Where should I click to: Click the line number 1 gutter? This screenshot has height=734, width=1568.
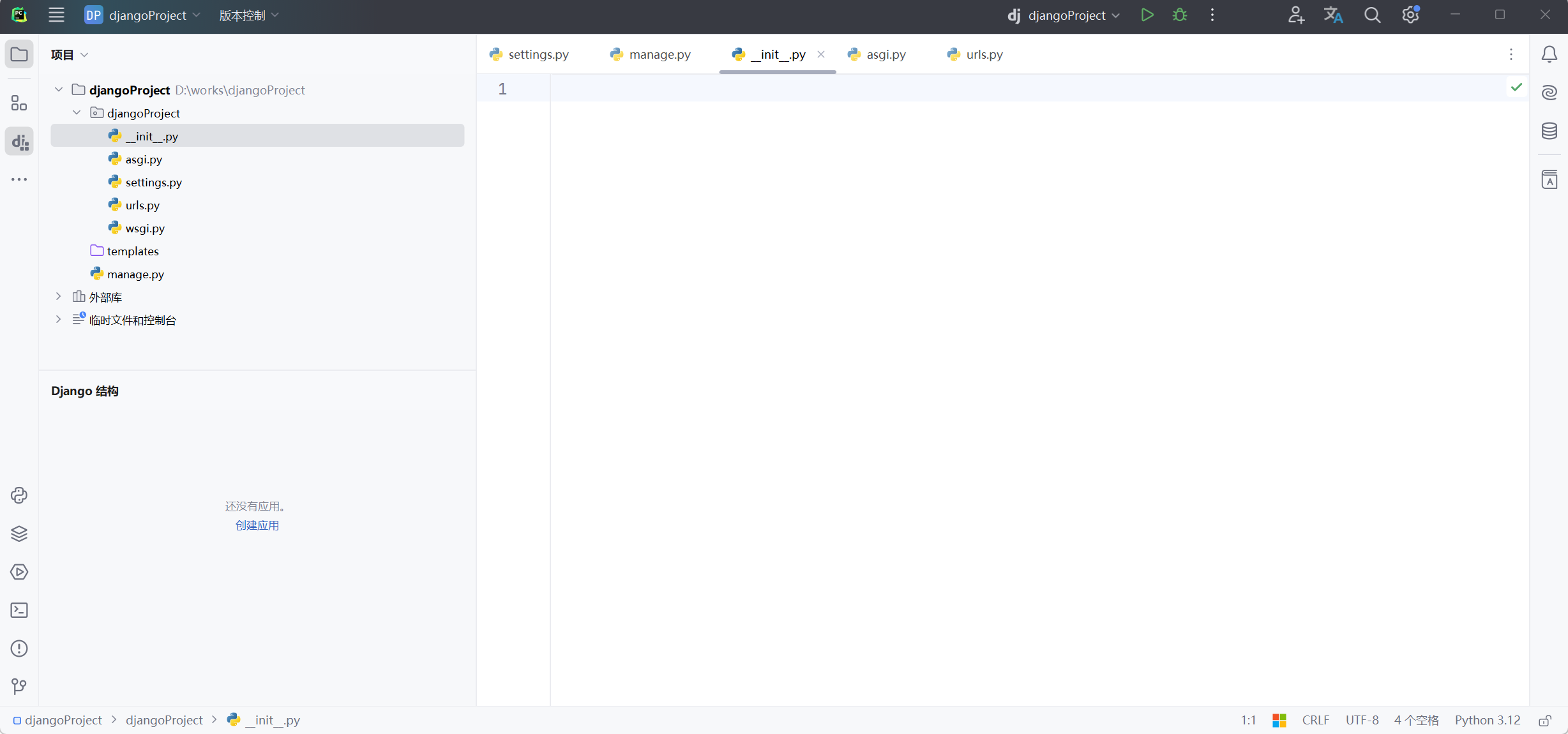click(502, 89)
